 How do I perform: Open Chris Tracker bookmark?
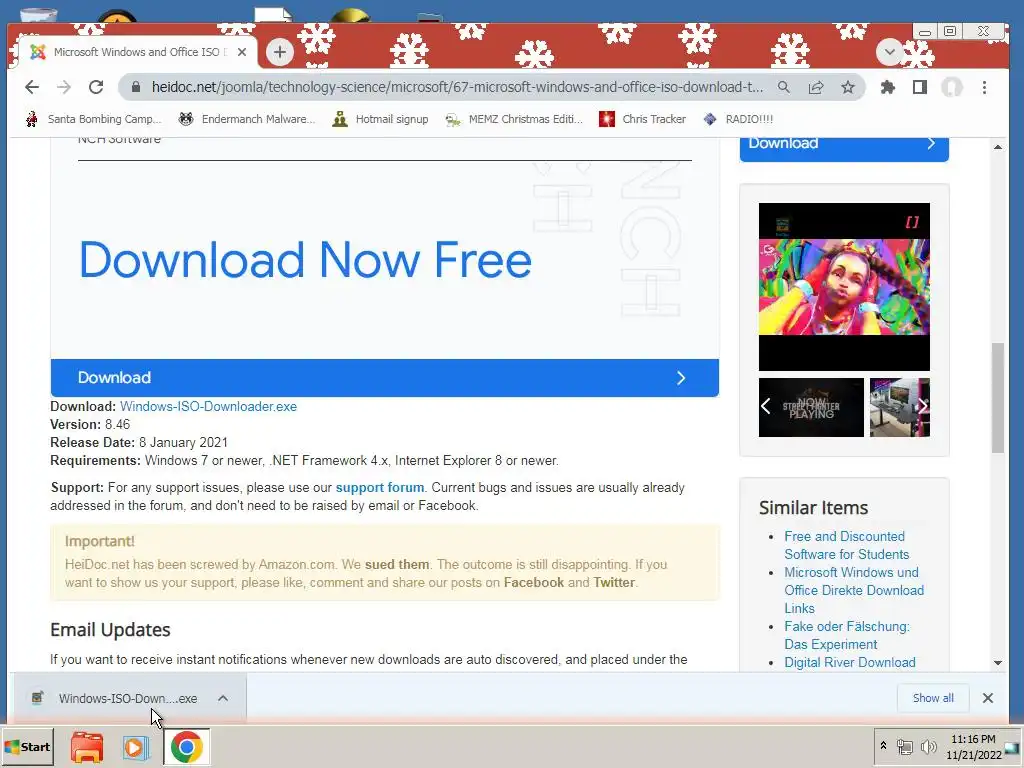(x=643, y=119)
